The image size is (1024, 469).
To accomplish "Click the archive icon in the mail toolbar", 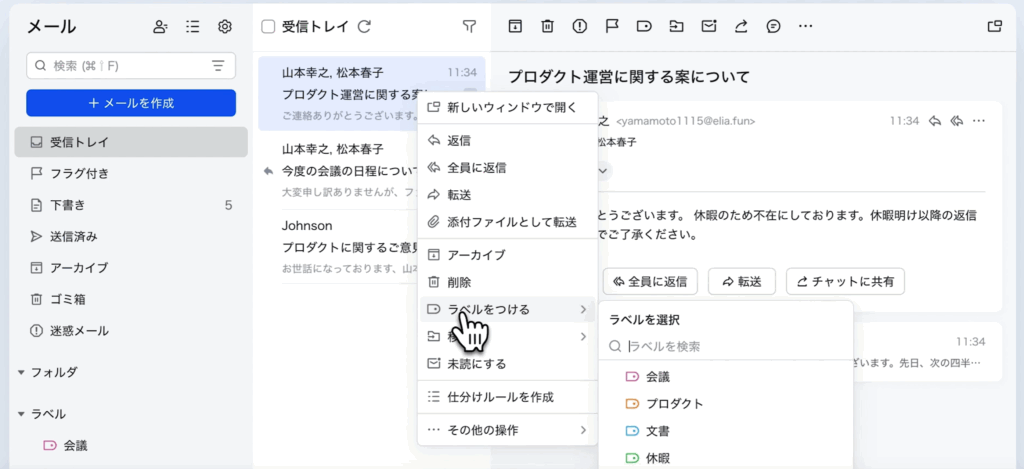I will click(515, 26).
